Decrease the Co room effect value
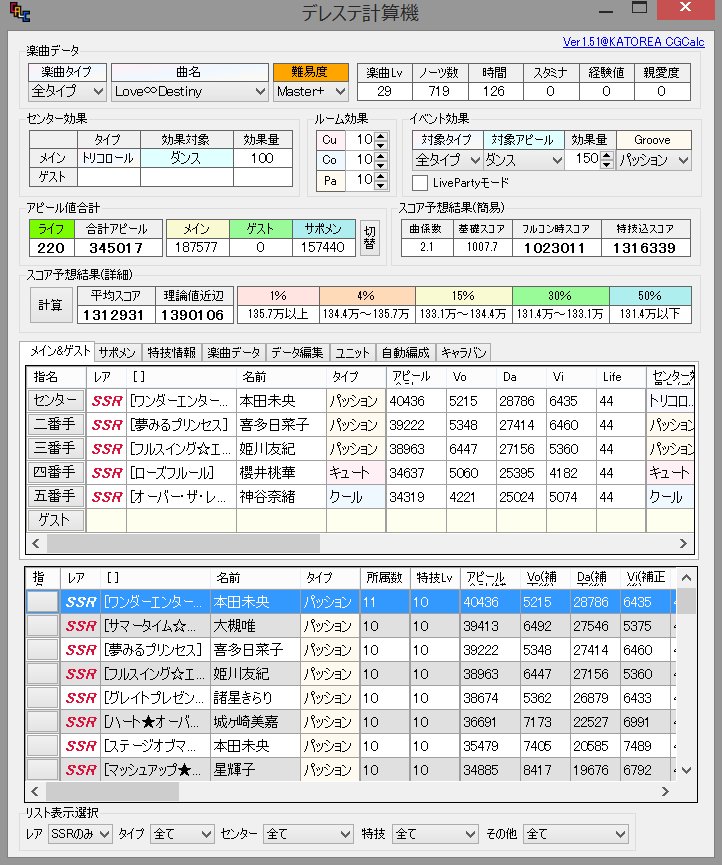 coord(381,165)
